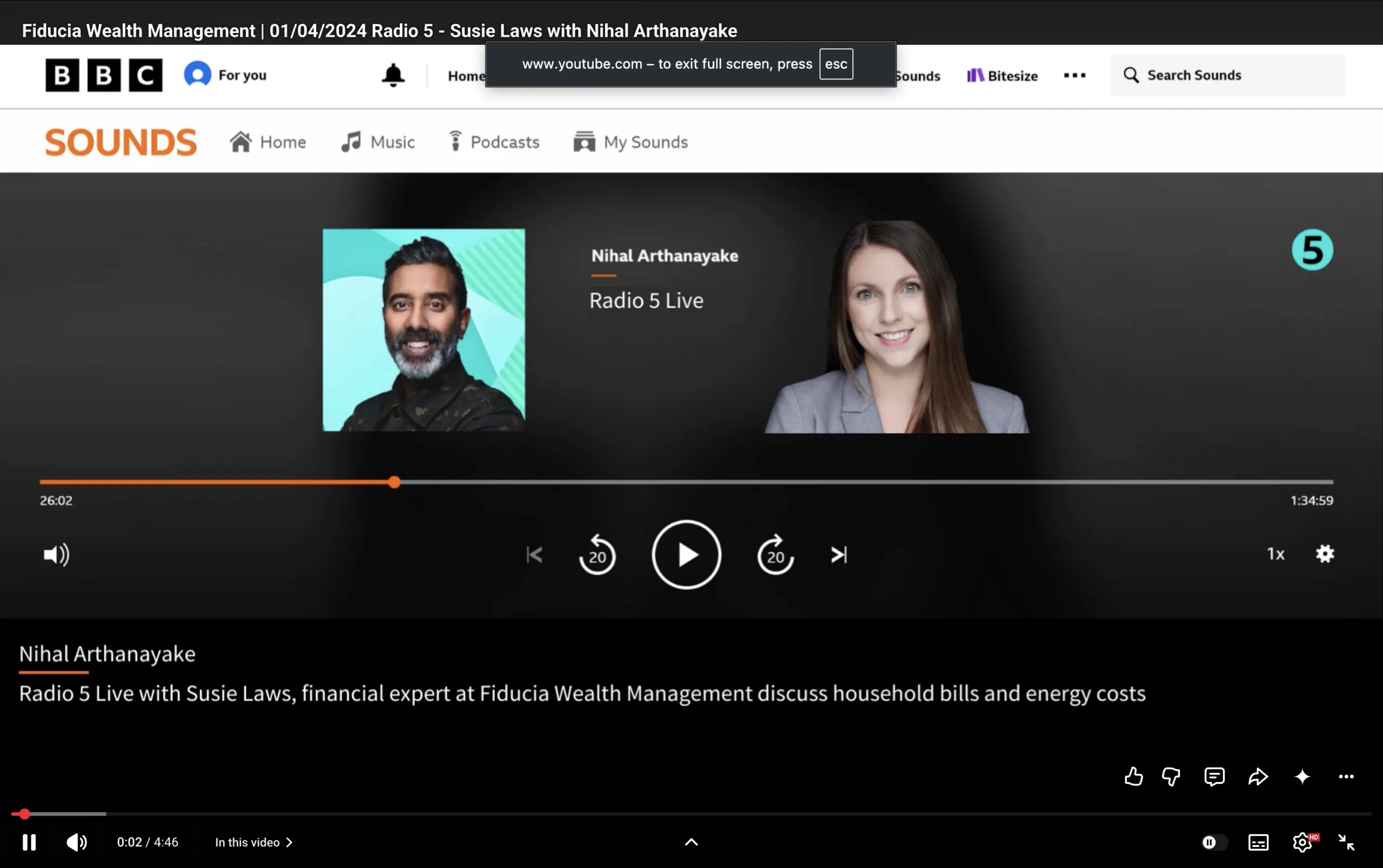
Task: Mute the YouTube player volume icon
Action: point(76,842)
